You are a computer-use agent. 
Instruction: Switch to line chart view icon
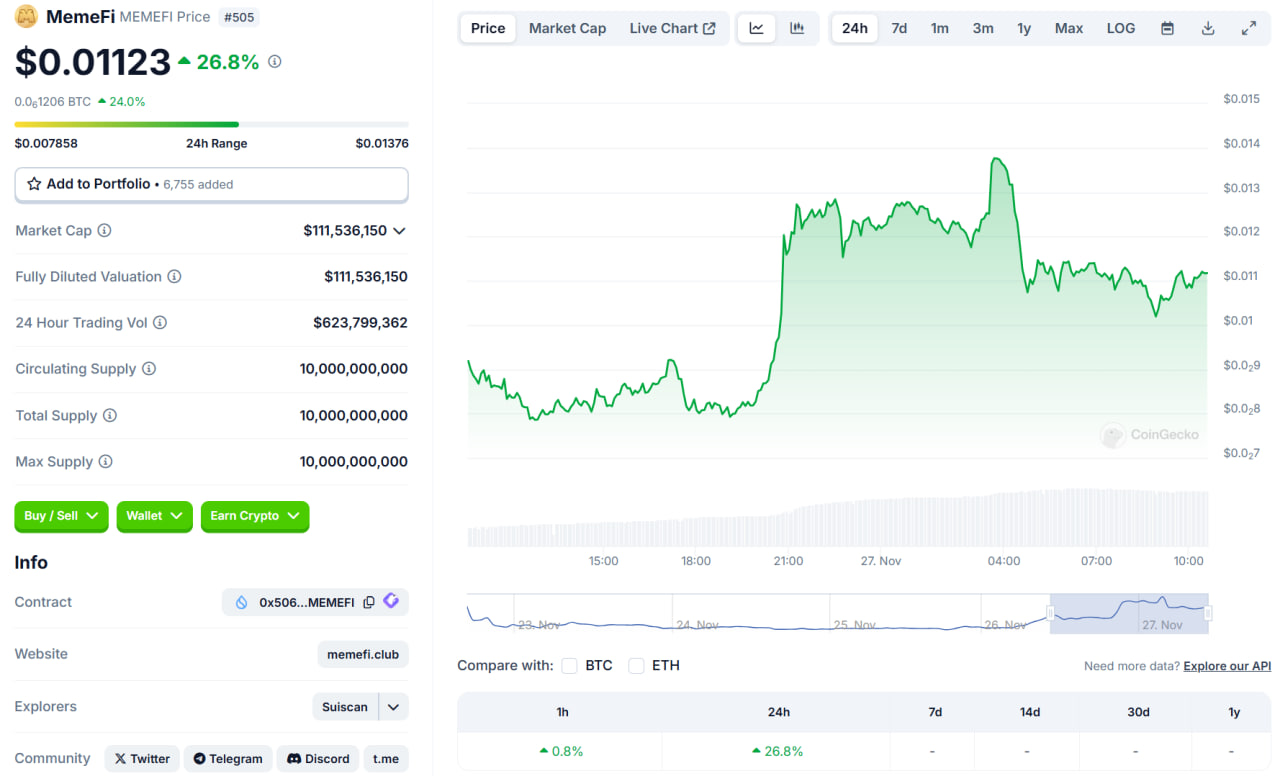click(x=756, y=28)
